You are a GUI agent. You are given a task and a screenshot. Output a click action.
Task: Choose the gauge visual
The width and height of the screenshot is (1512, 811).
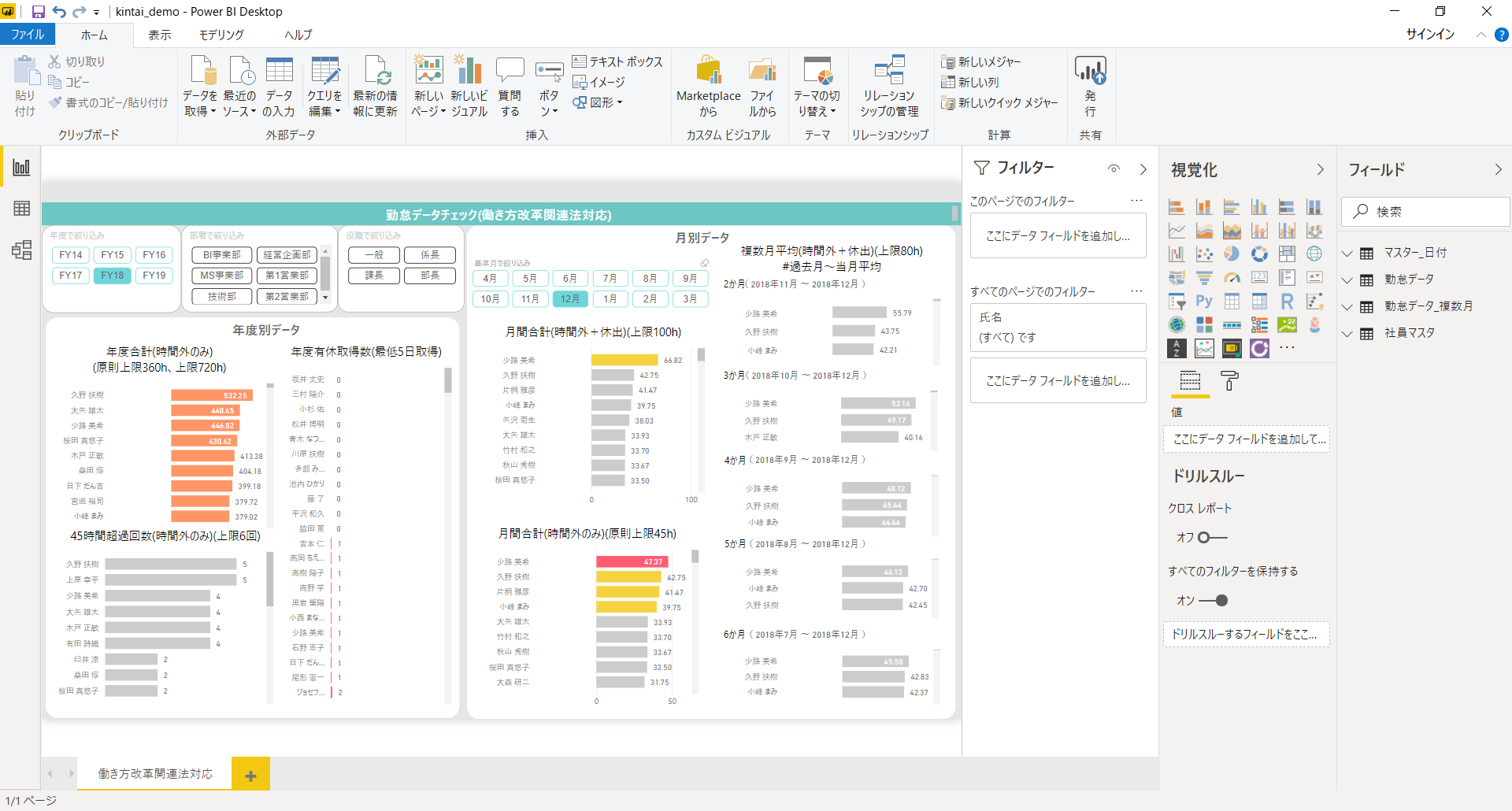[x=1232, y=277]
